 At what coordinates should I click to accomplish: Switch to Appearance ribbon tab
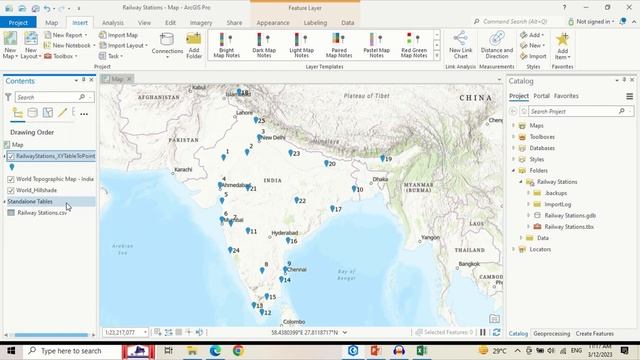(273, 23)
